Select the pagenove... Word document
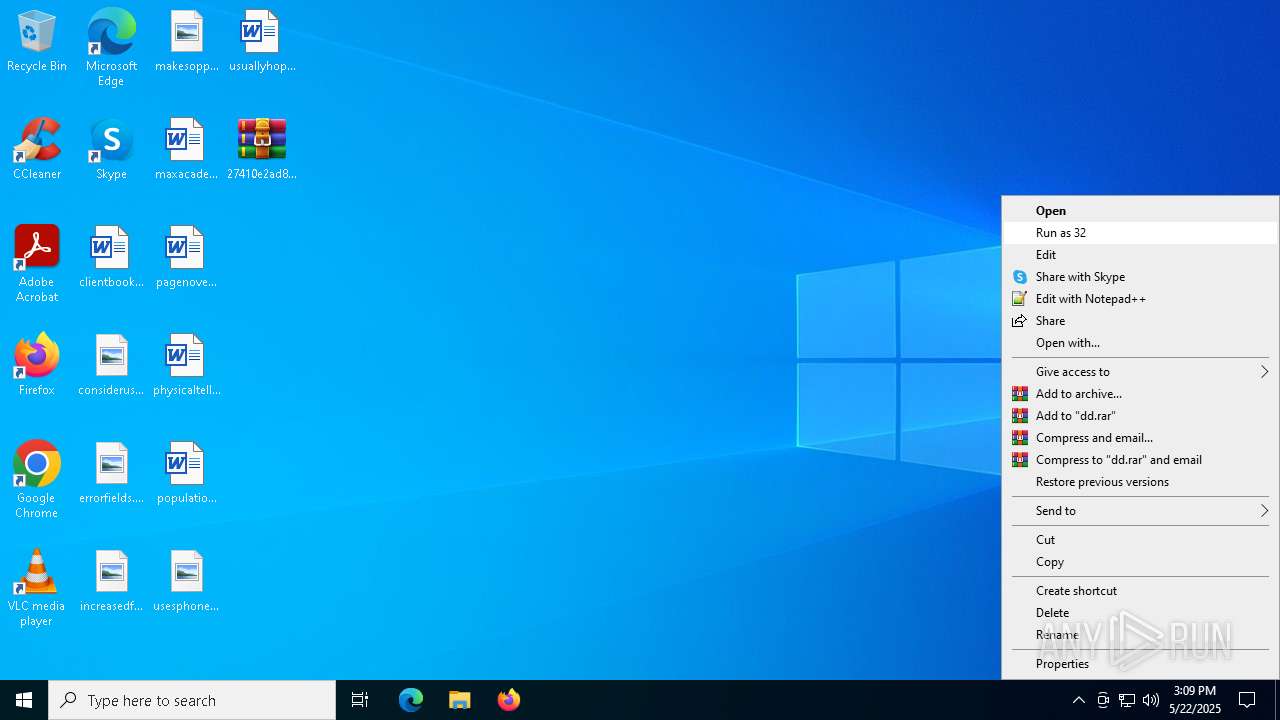The height and width of the screenshot is (720, 1280). [x=186, y=258]
